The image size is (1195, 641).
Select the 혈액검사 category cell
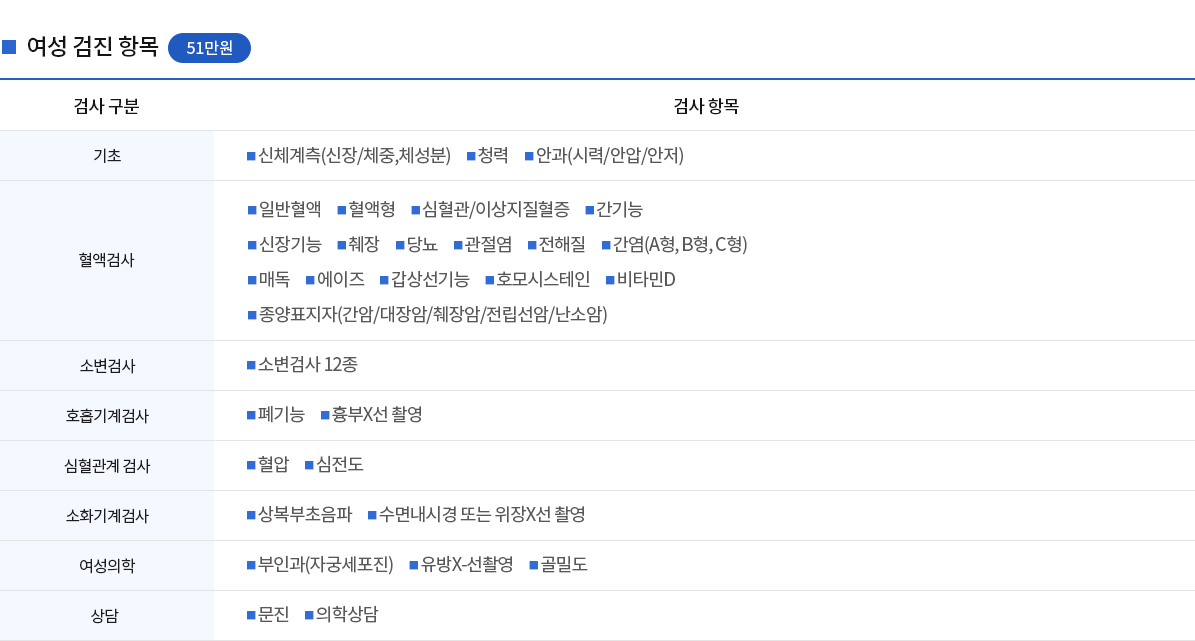(x=107, y=261)
